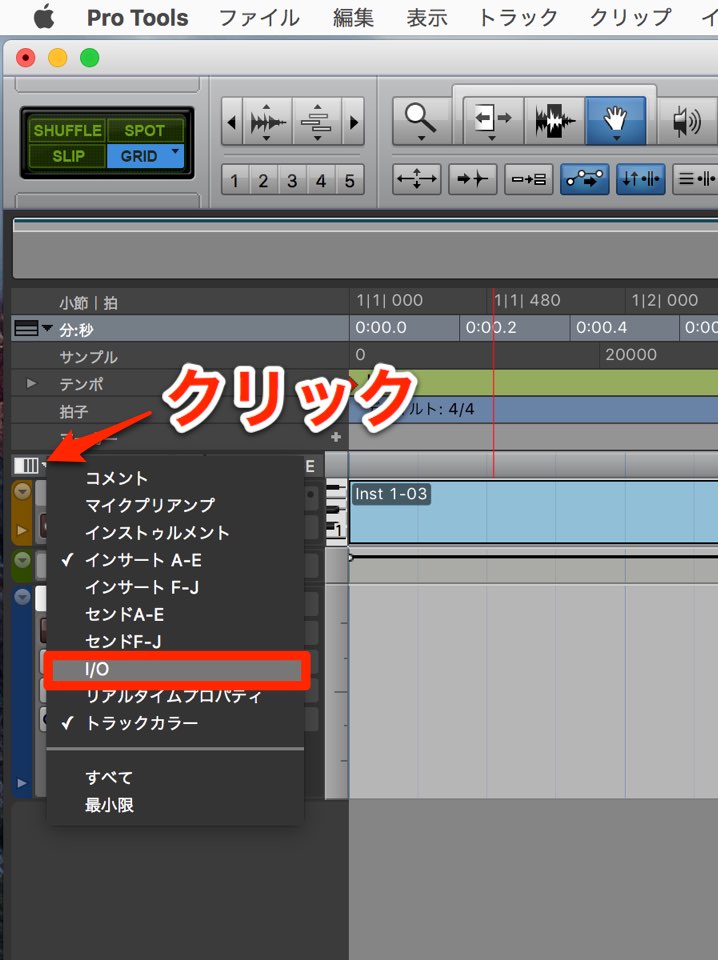718x960 pixels.
Task: Select the Inst 1-03 clip
Action: [x=533, y=512]
